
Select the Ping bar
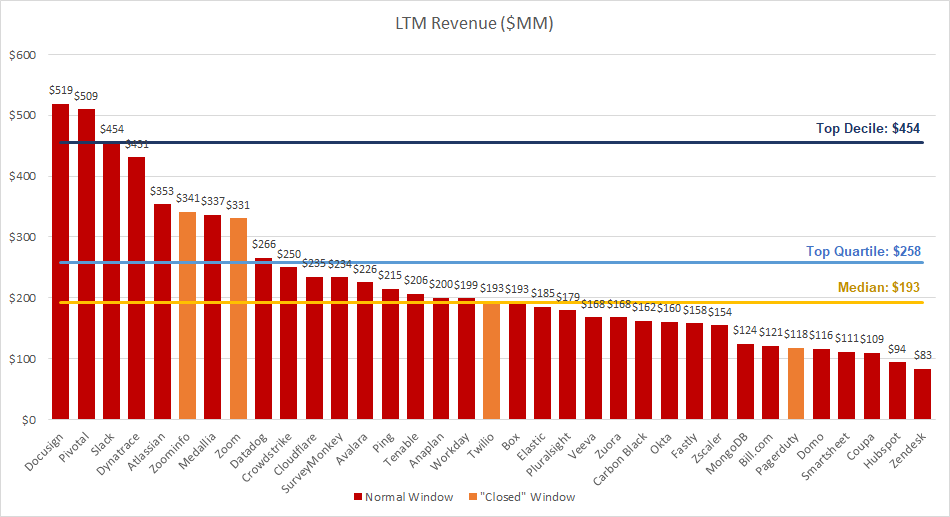coord(390,354)
